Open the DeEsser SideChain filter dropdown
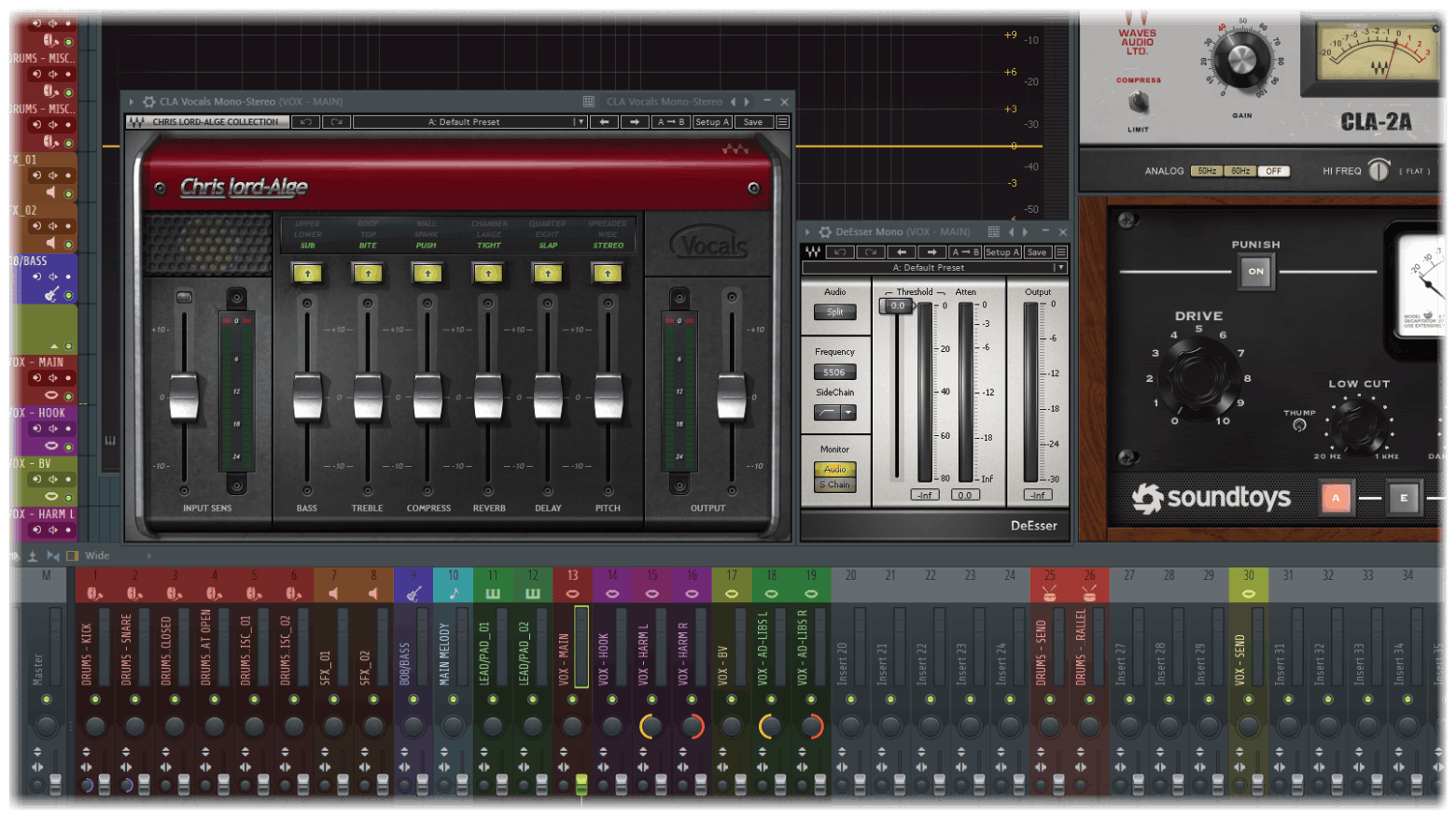 pos(847,413)
